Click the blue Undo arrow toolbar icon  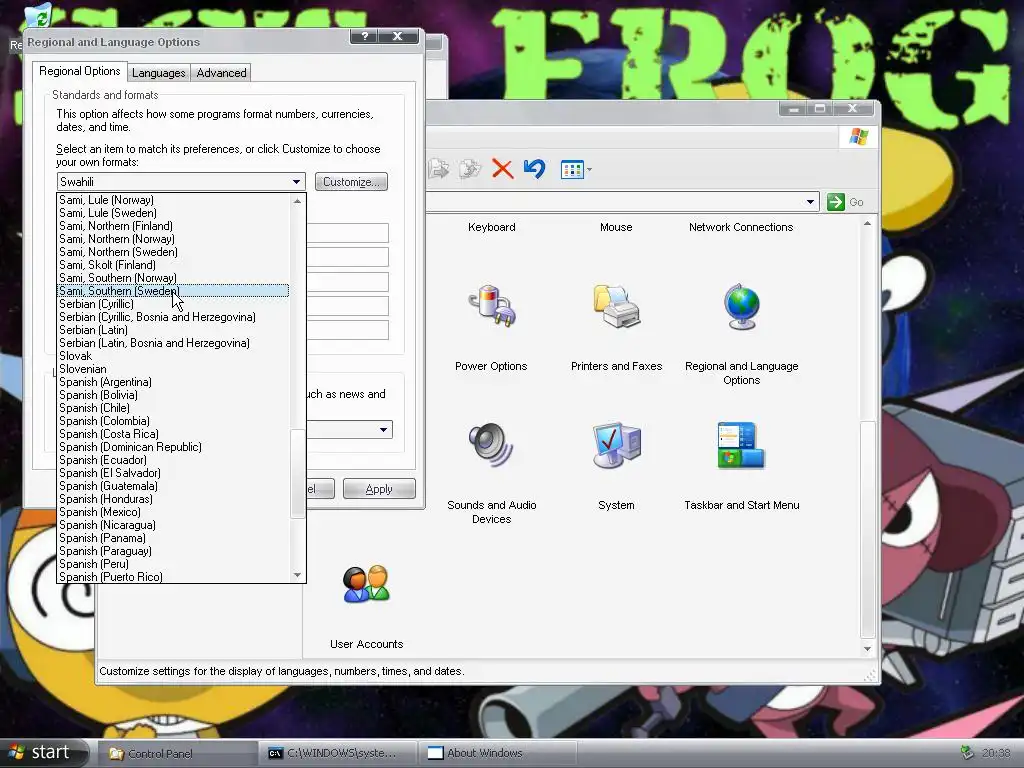point(534,169)
